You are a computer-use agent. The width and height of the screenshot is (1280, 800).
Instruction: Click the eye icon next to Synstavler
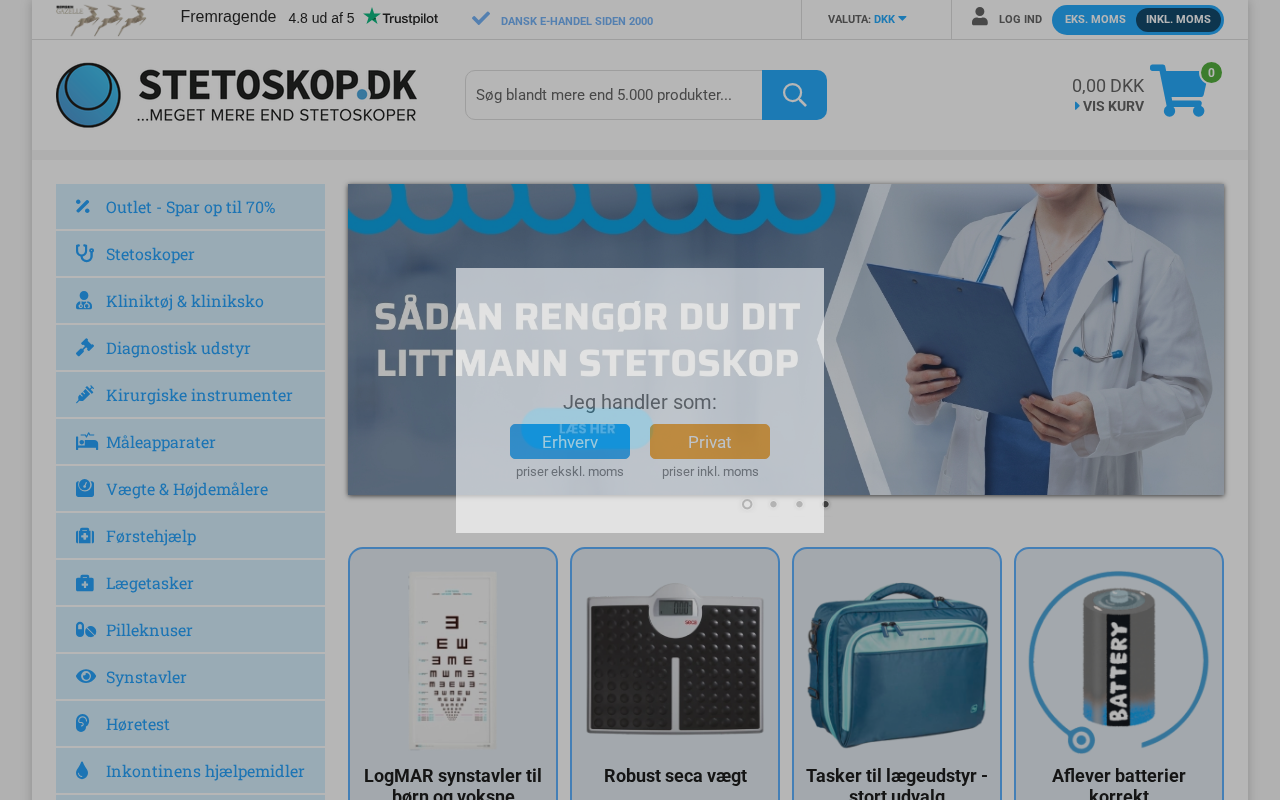86,677
